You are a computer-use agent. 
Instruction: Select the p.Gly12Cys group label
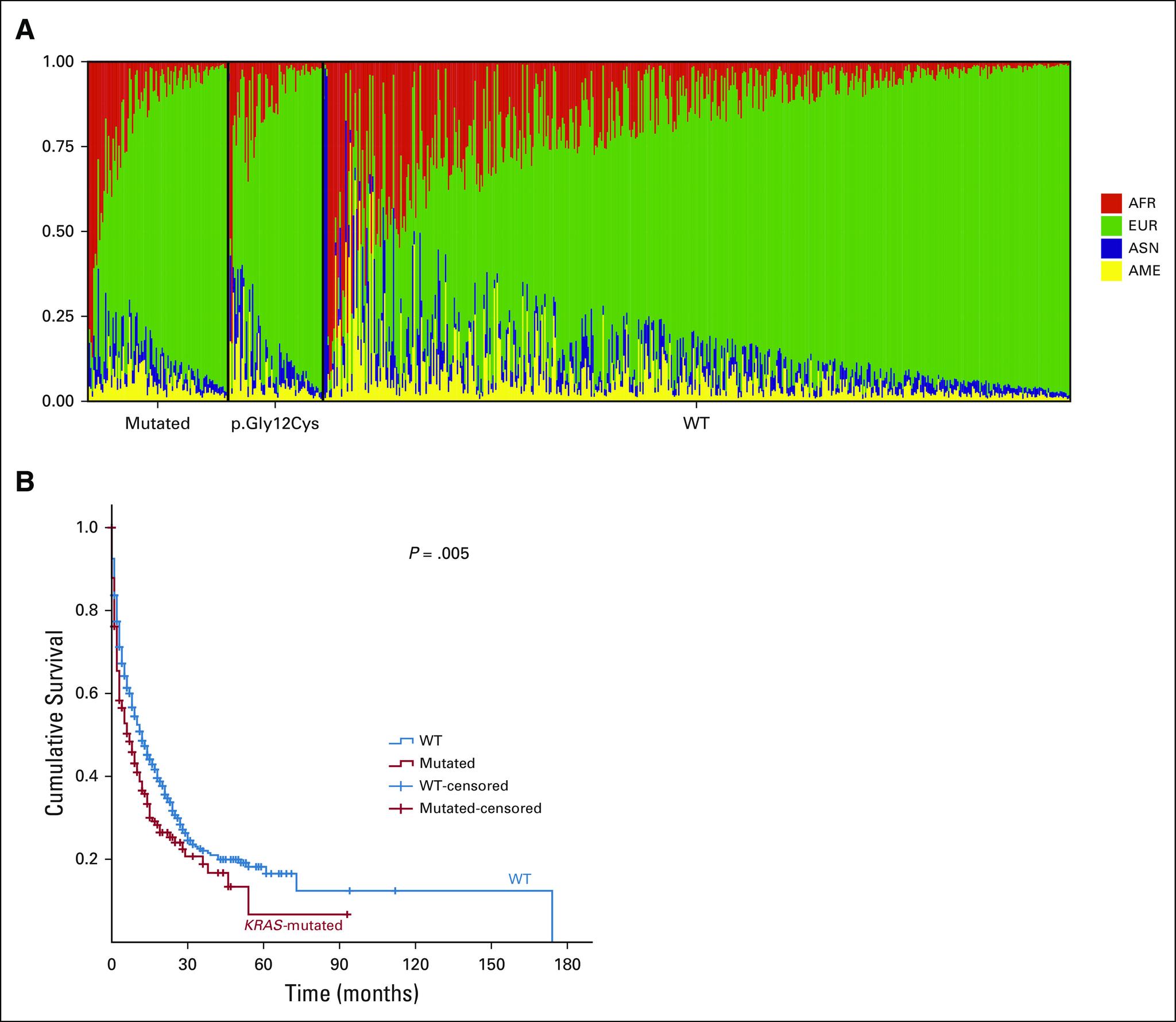[x=275, y=424]
